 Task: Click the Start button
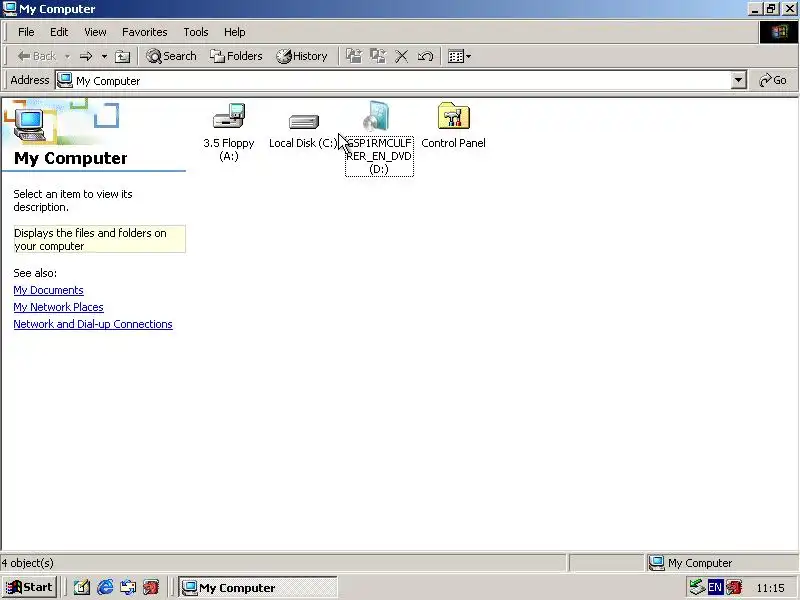(29, 587)
